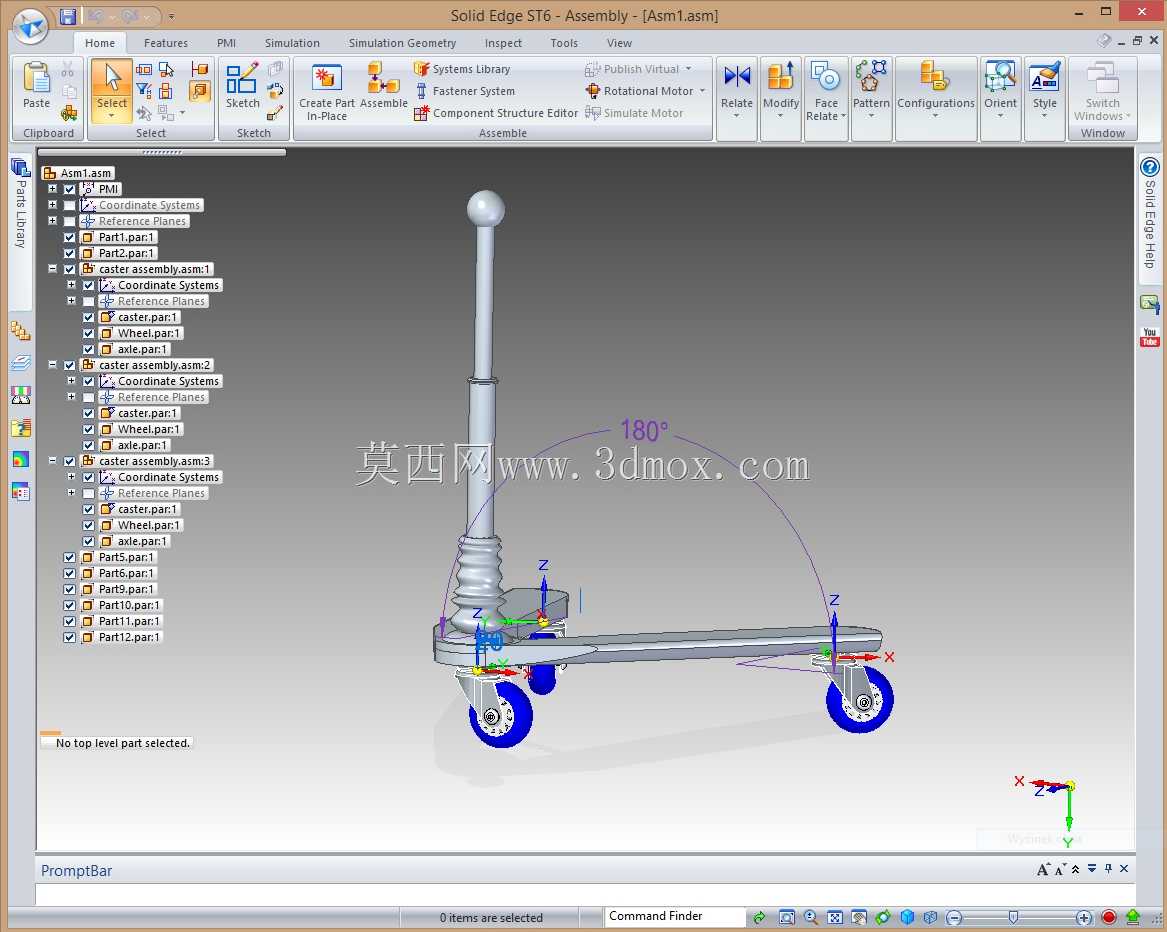Screen dimensions: 1167x932
Task: Open quick access toolbar customize dropdown
Action: click(x=171, y=16)
